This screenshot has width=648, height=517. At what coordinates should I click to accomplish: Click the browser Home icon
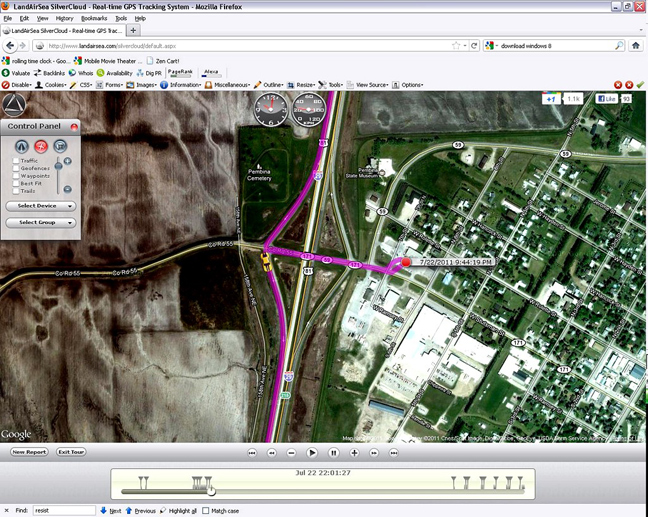click(636, 46)
